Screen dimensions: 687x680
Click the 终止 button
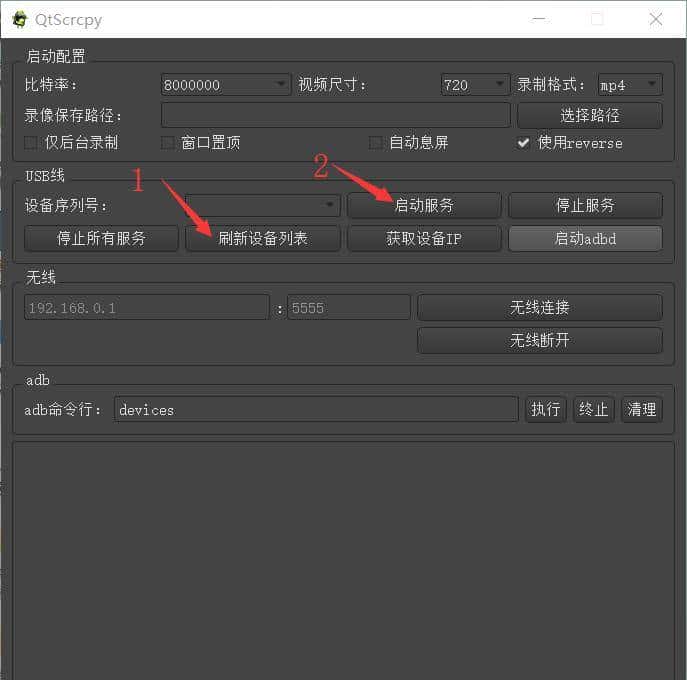click(593, 410)
